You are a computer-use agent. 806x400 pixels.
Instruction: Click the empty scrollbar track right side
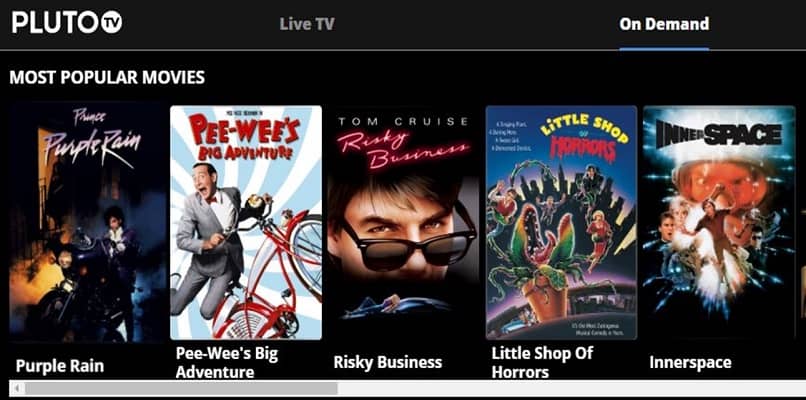(x=571, y=388)
